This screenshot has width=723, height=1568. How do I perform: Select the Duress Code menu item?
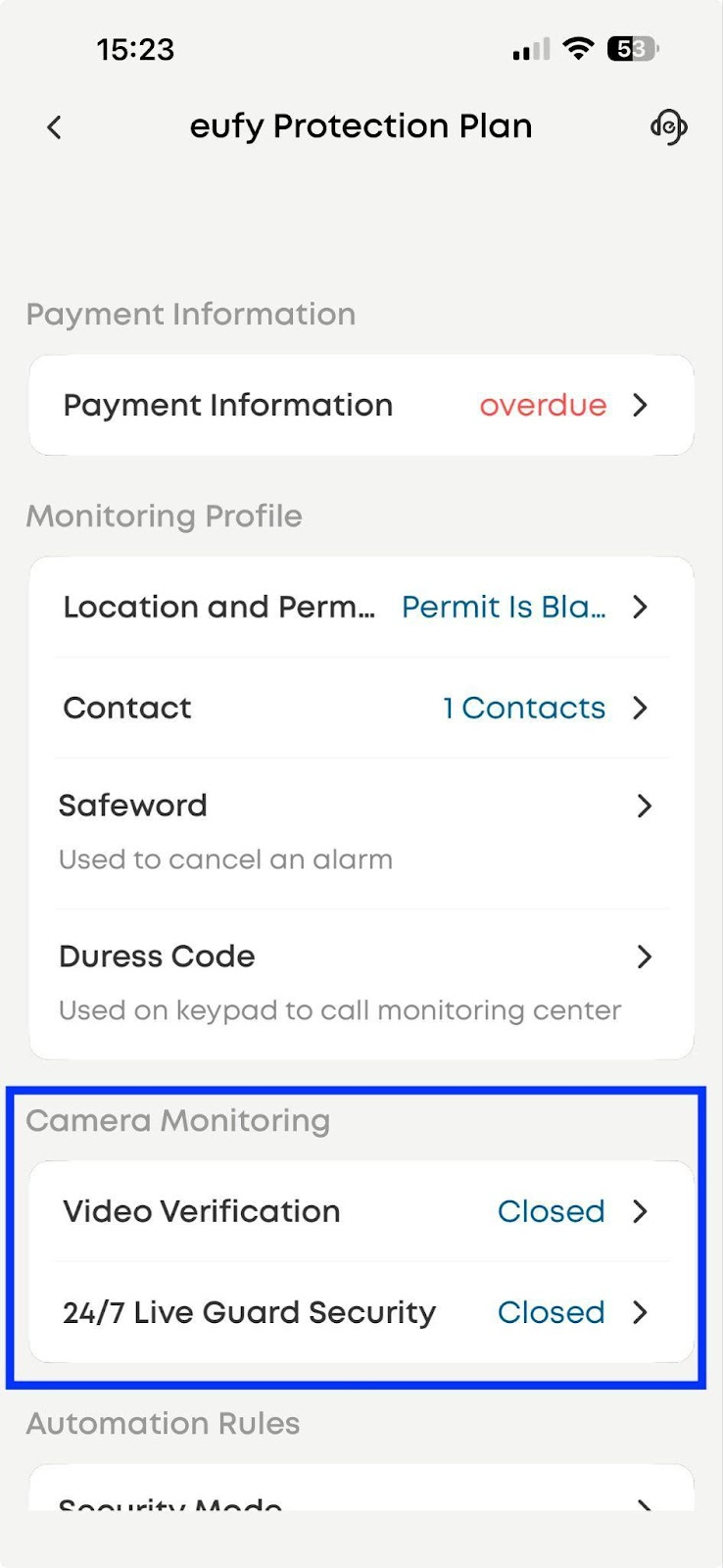pos(157,956)
